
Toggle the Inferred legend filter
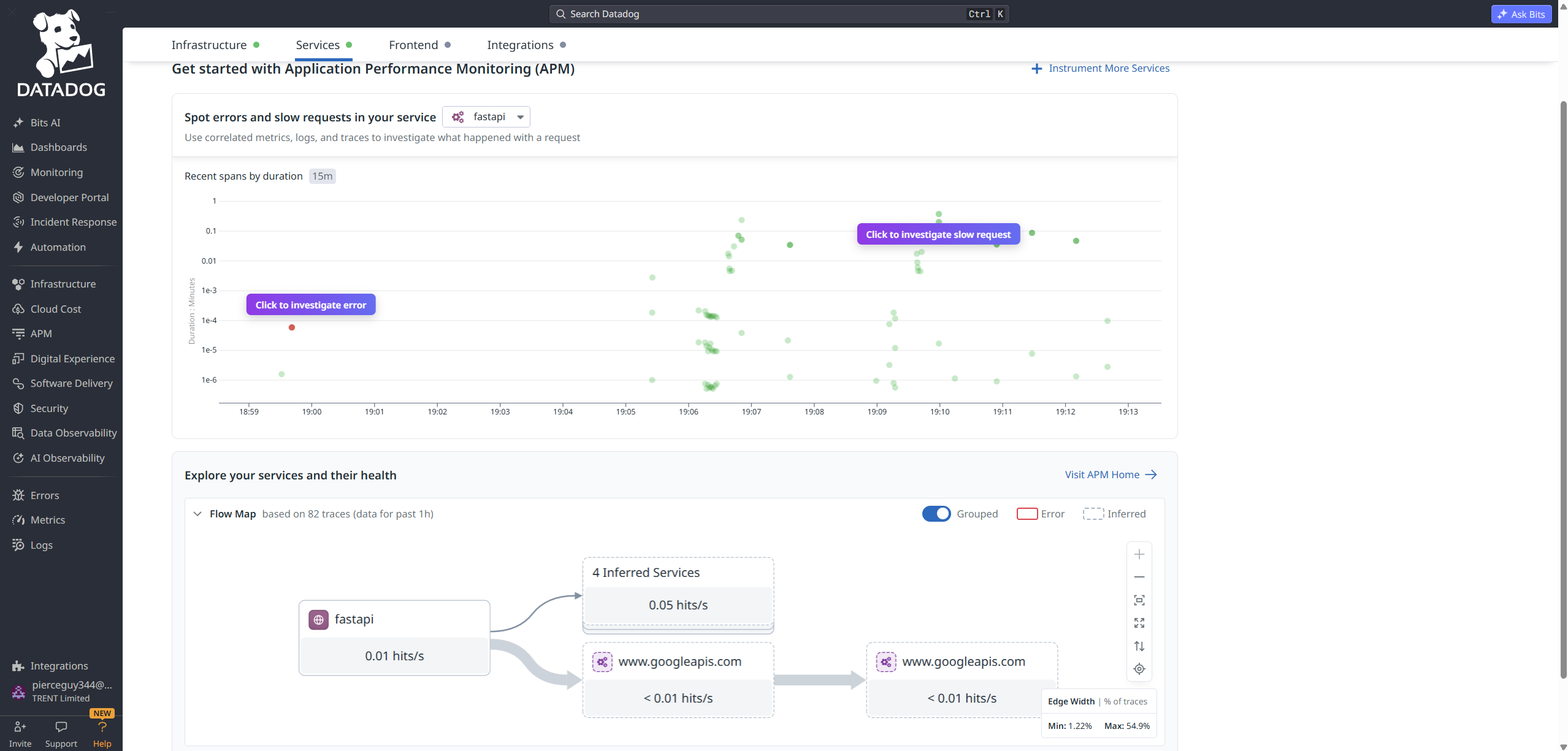click(1114, 514)
